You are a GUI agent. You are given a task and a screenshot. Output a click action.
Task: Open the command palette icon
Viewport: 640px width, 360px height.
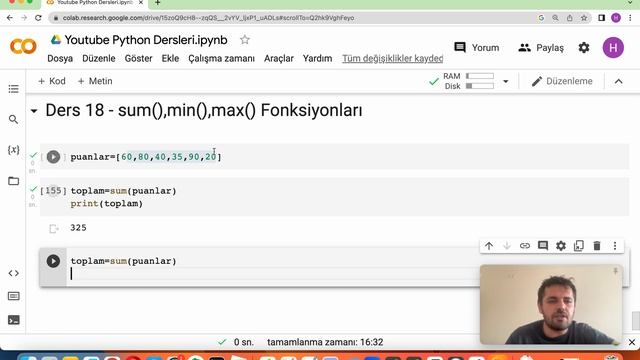[x=13, y=296]
